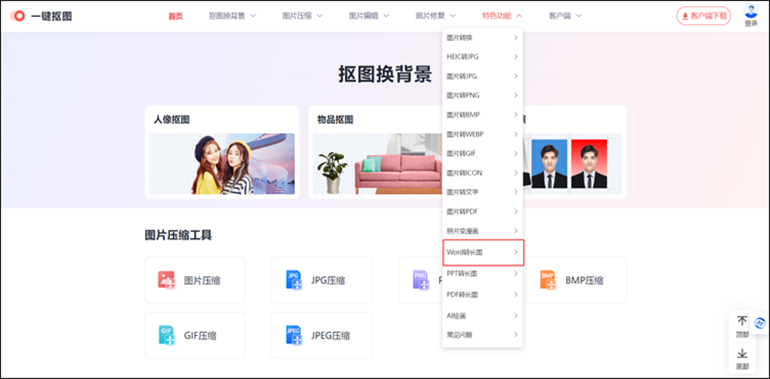
Task: Go to the 首页 tab
Action: pyautogui.click(x=175, y=16)
